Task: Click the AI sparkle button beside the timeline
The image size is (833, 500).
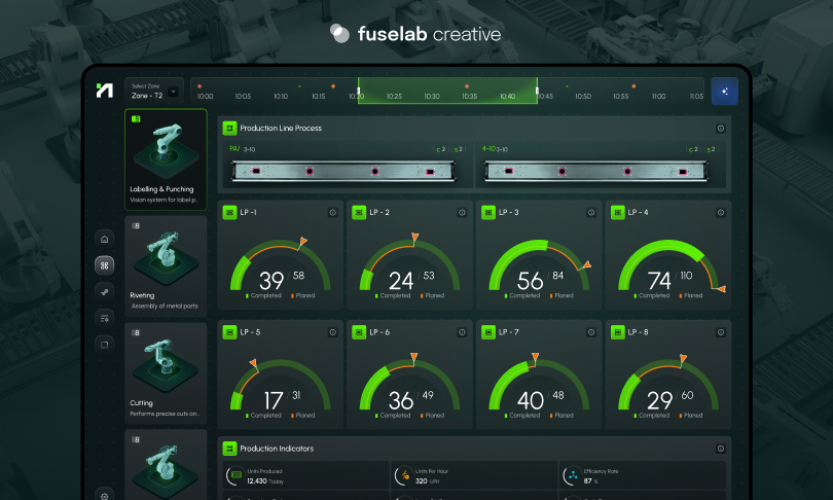Action: point(725,91)
